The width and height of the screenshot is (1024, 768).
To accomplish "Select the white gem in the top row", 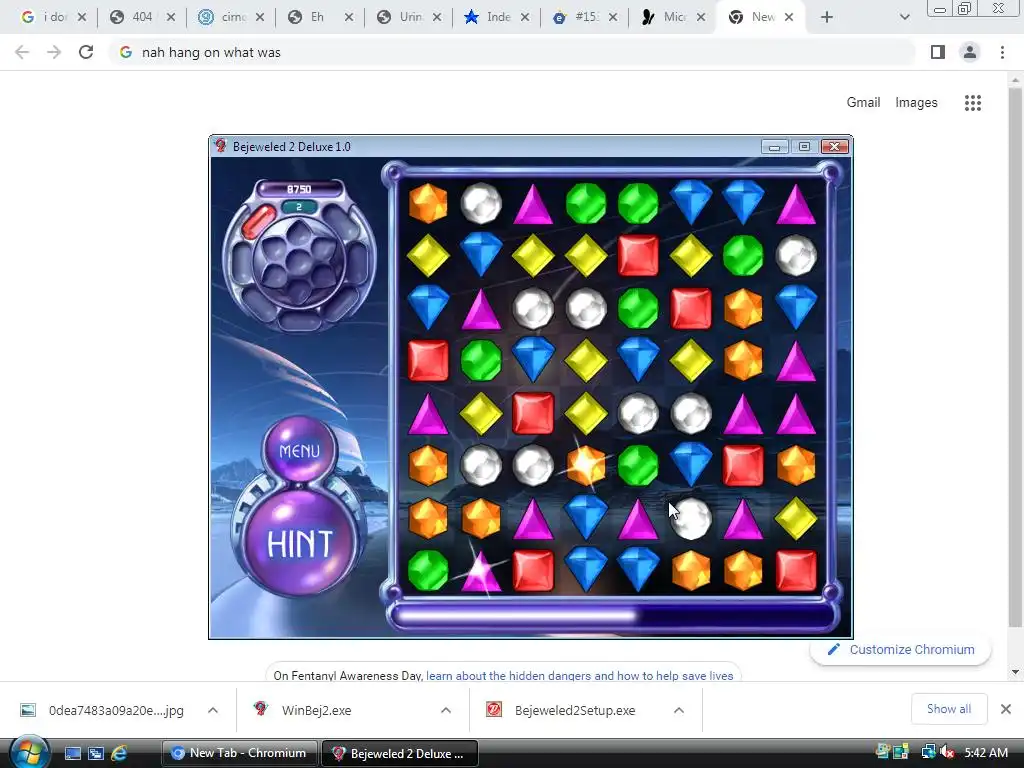I will 481,203.
